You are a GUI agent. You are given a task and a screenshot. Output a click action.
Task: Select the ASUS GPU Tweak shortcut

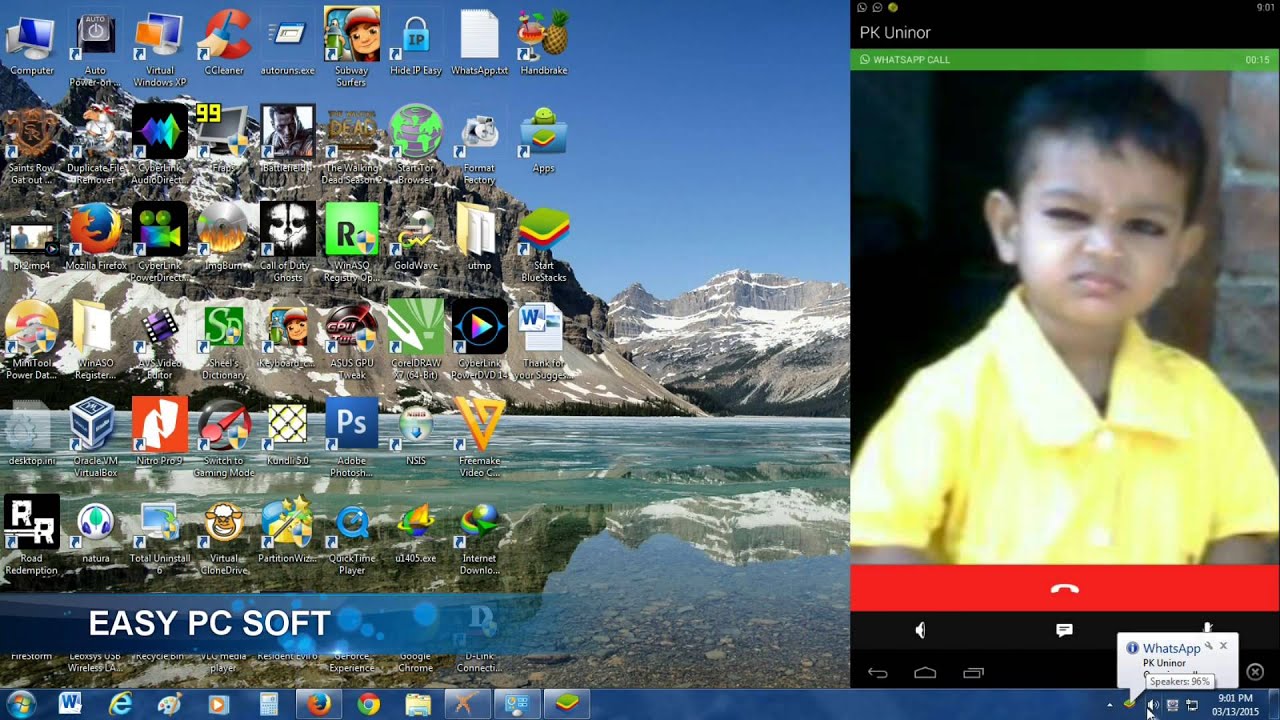352,340
